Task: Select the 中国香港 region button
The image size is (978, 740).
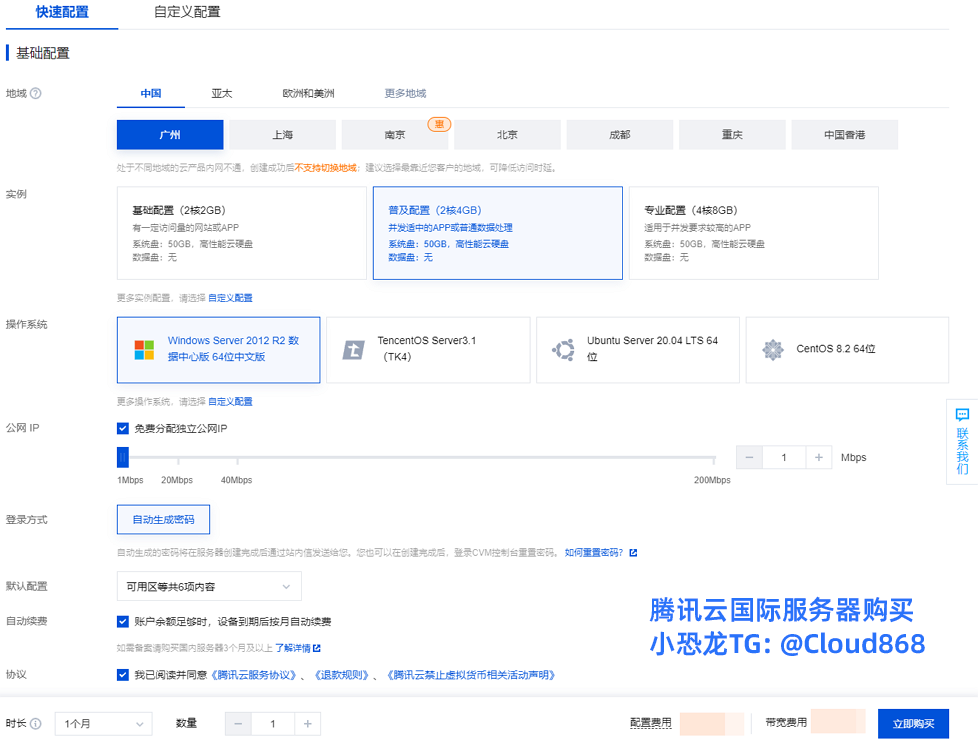Action: [845, 135]
